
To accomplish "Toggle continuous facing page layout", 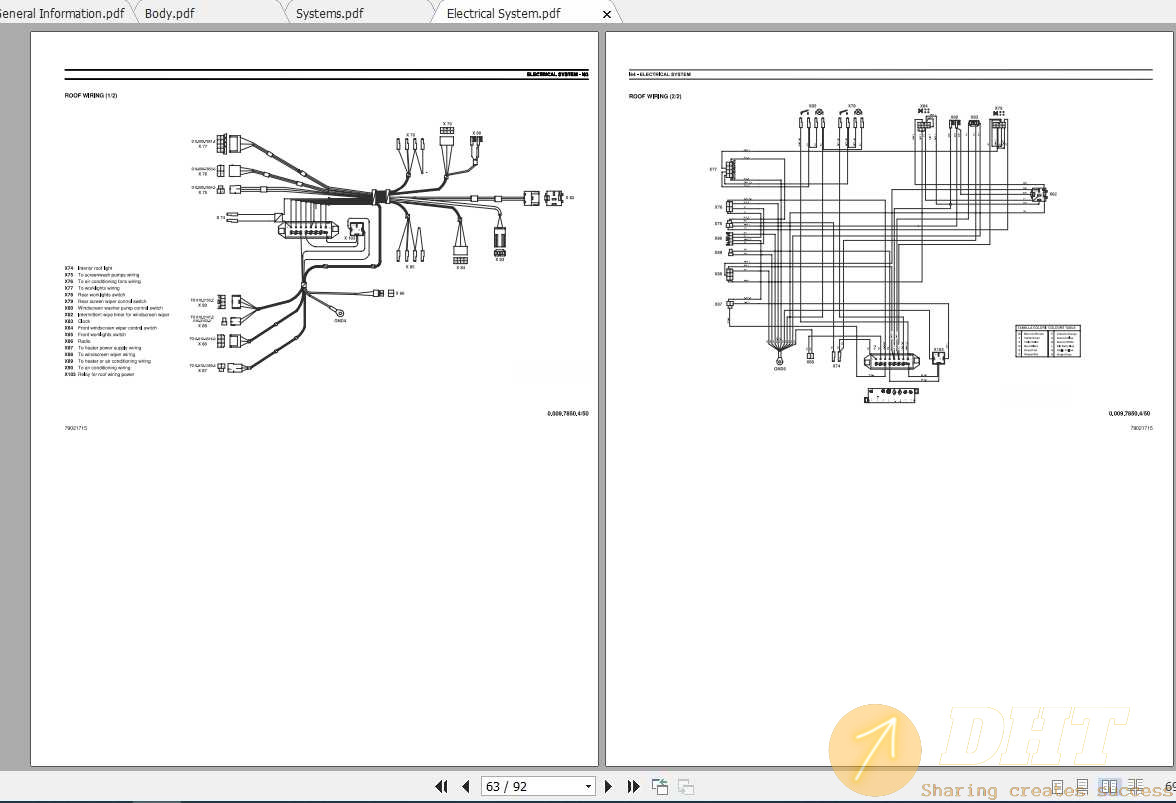I will coord(1135,787).
